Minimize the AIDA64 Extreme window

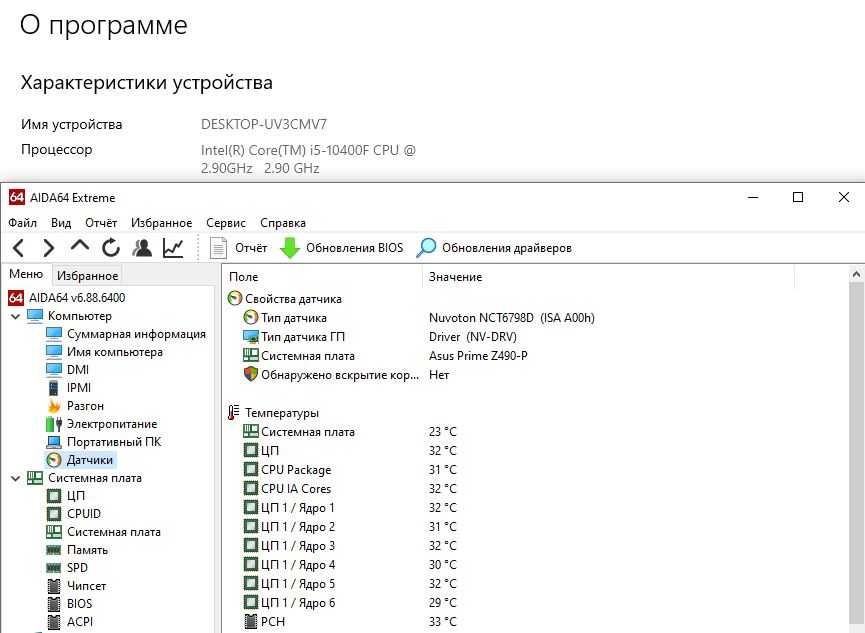pos(753,198)
